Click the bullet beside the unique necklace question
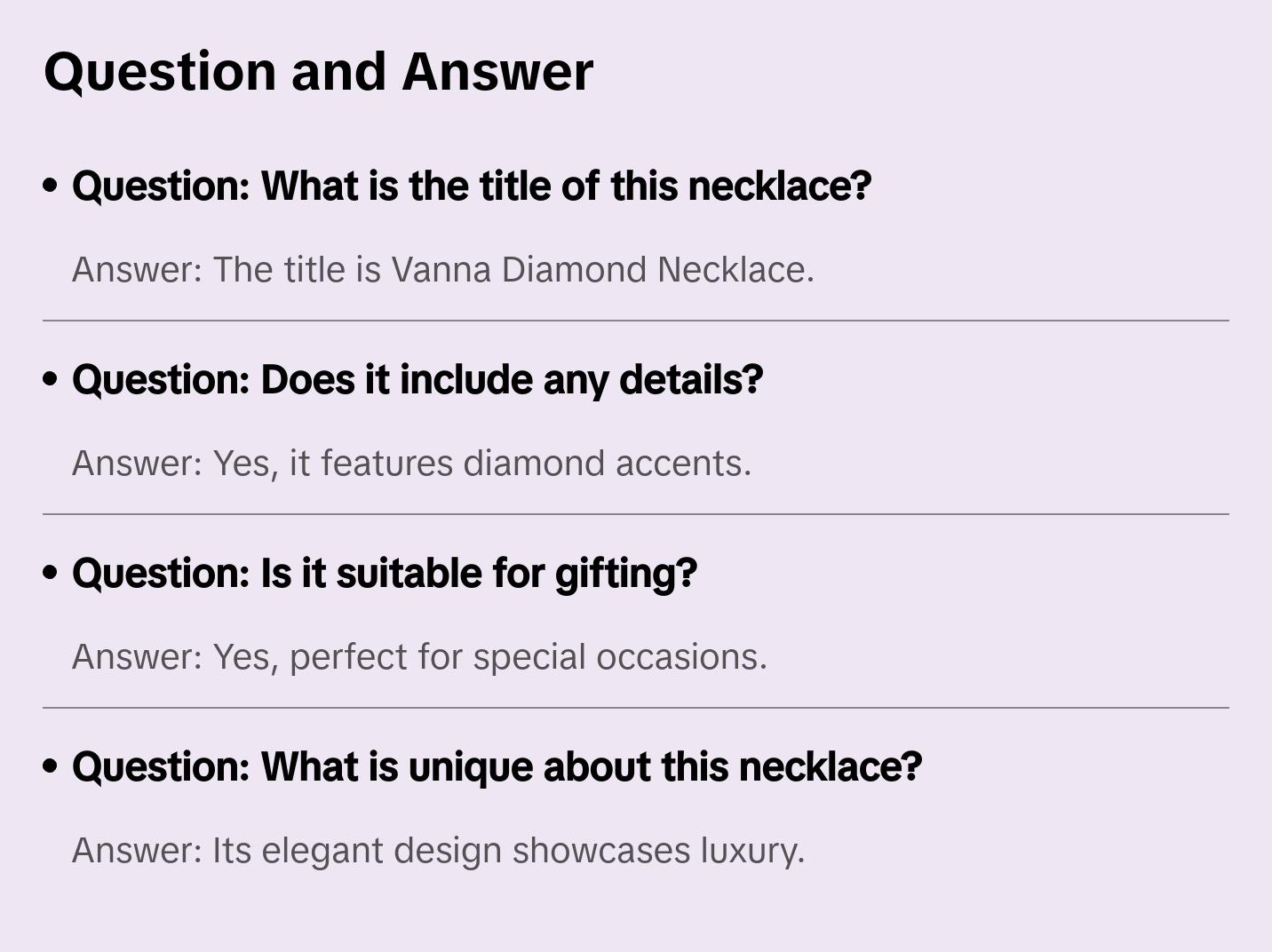The image size is (1272, 952). [x=51, y=767]
